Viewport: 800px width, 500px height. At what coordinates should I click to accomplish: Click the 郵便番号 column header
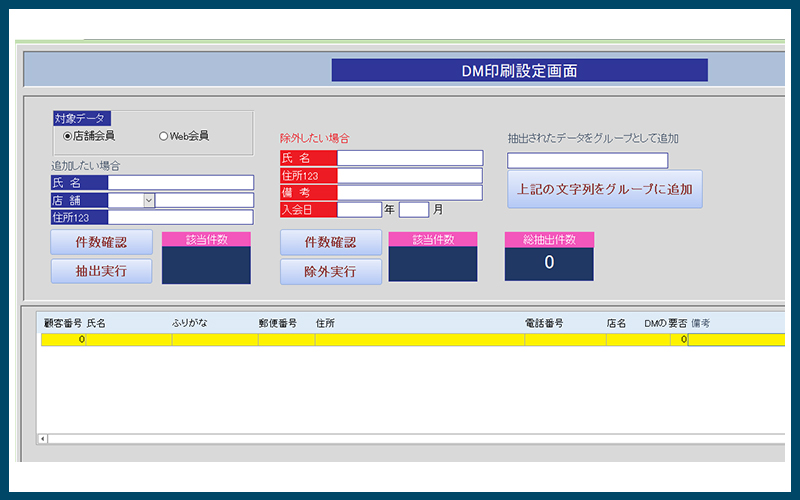click(278, 324)
